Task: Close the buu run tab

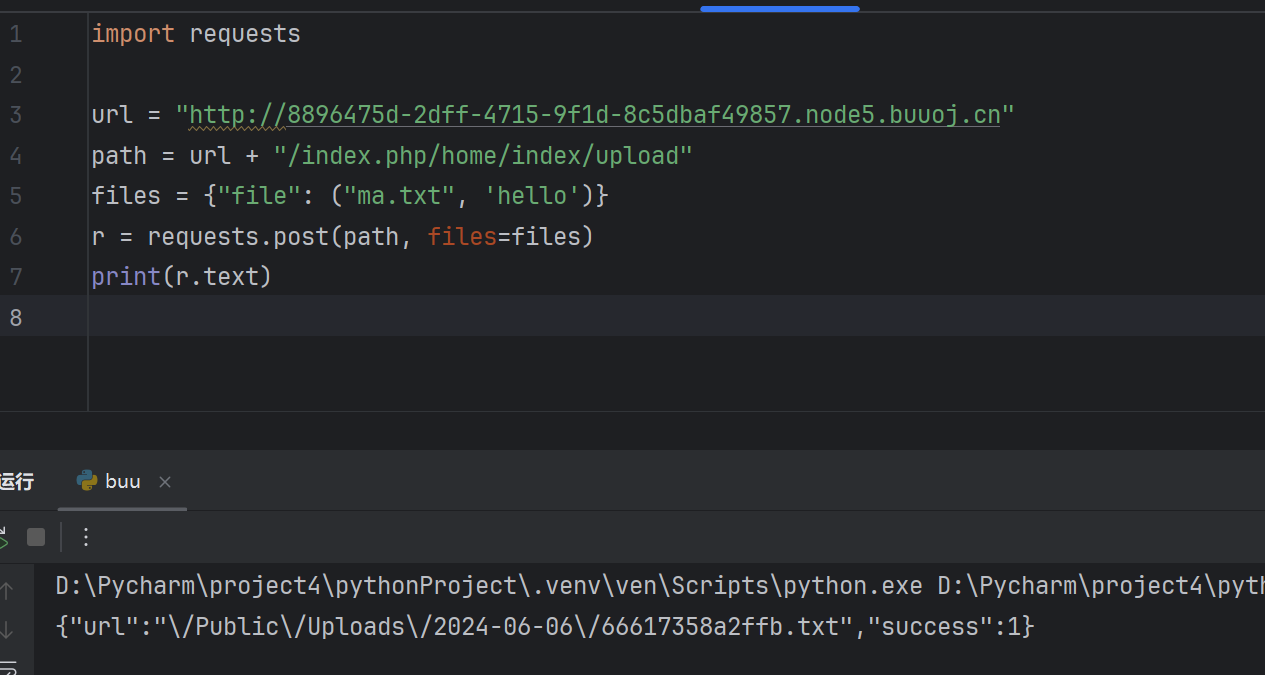Action: click(x=165, y=482)
